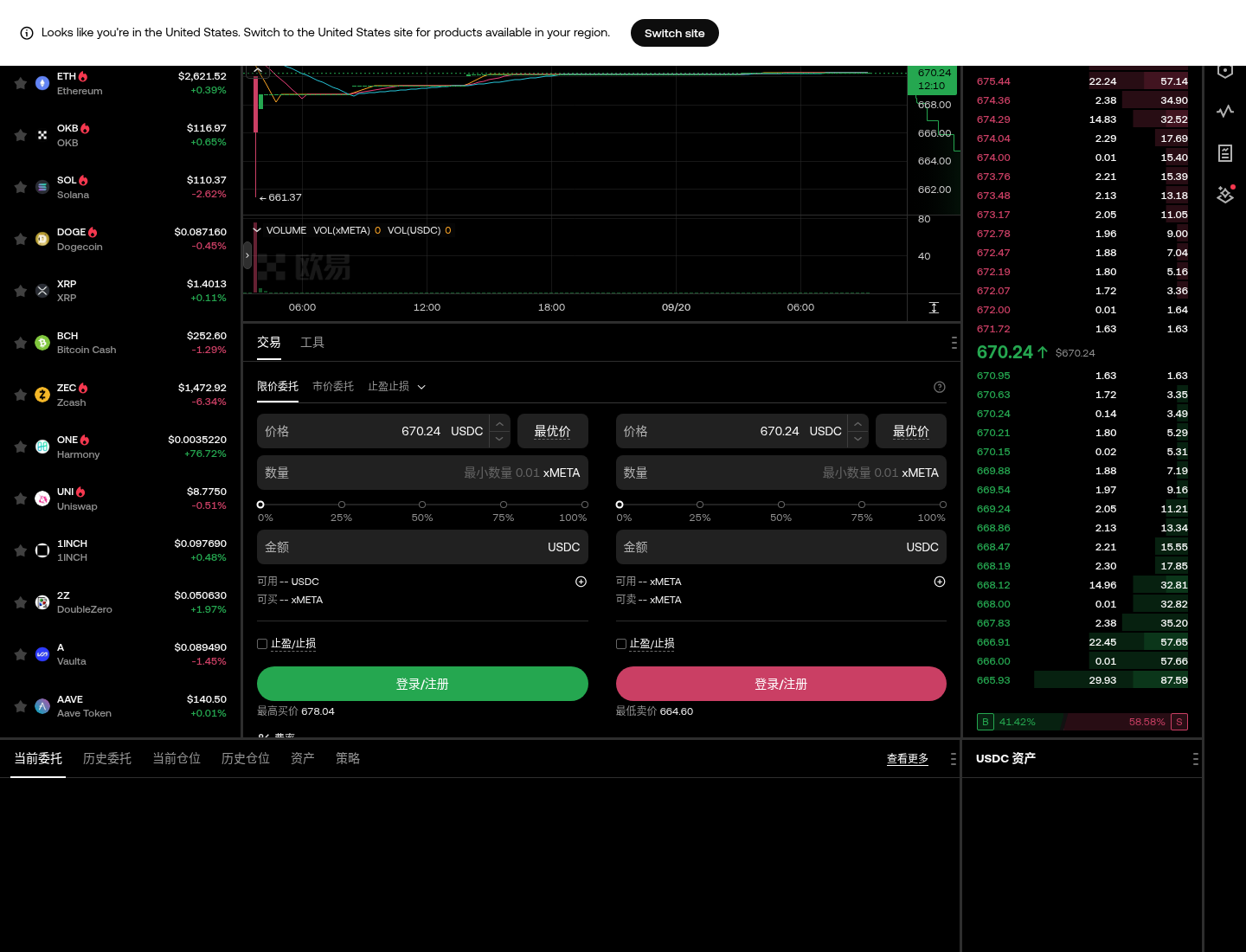This screenshot has width=1246, height=952.
Task: Switch to the 工具 tab
Action: pyautogui.click(x=312, y=343)
